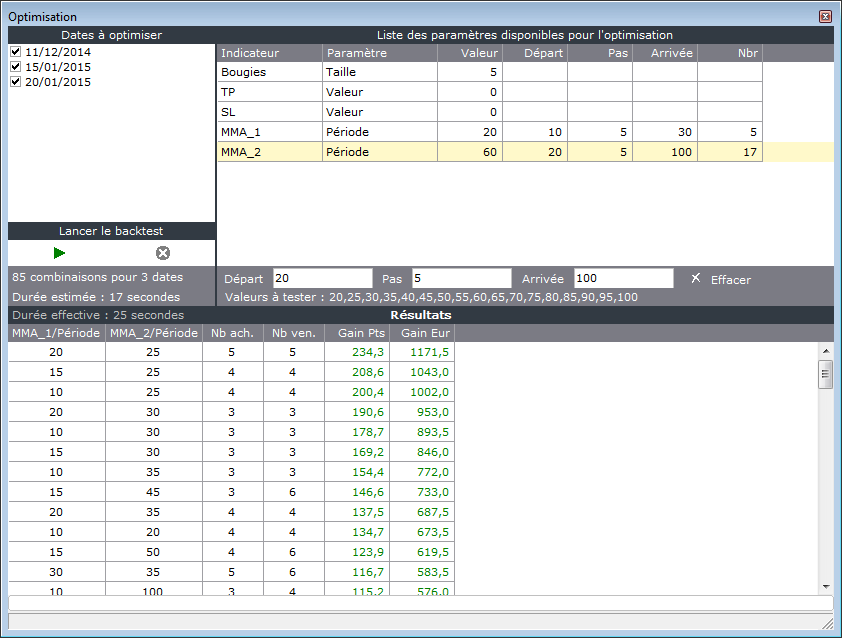
Task: Sort by MMA_1/Période column header
Action: (x=56, y=333)
